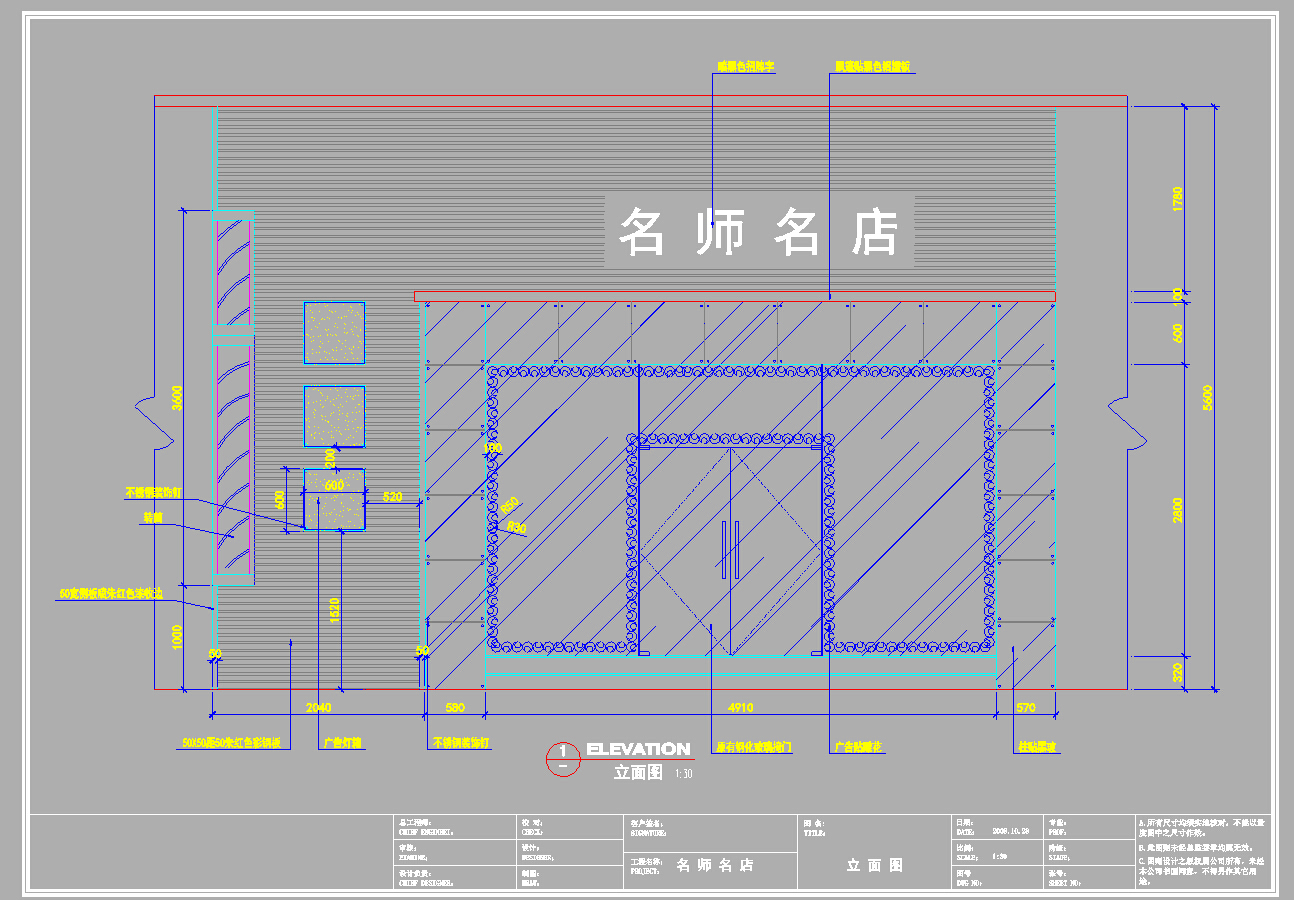The width and height of the screenshot is (1294, 900).
Task: Click the 520 horizontal dimension value
Action: point(392,497)
